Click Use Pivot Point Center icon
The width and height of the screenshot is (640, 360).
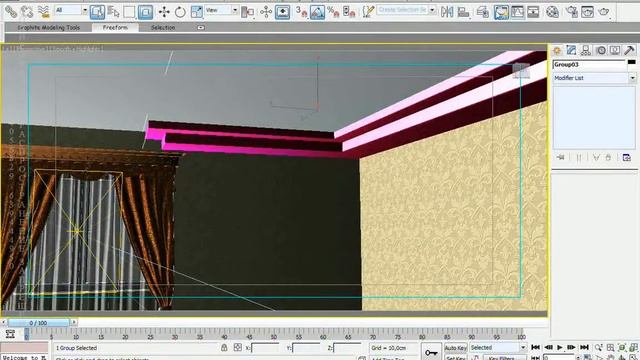point(247,12)
